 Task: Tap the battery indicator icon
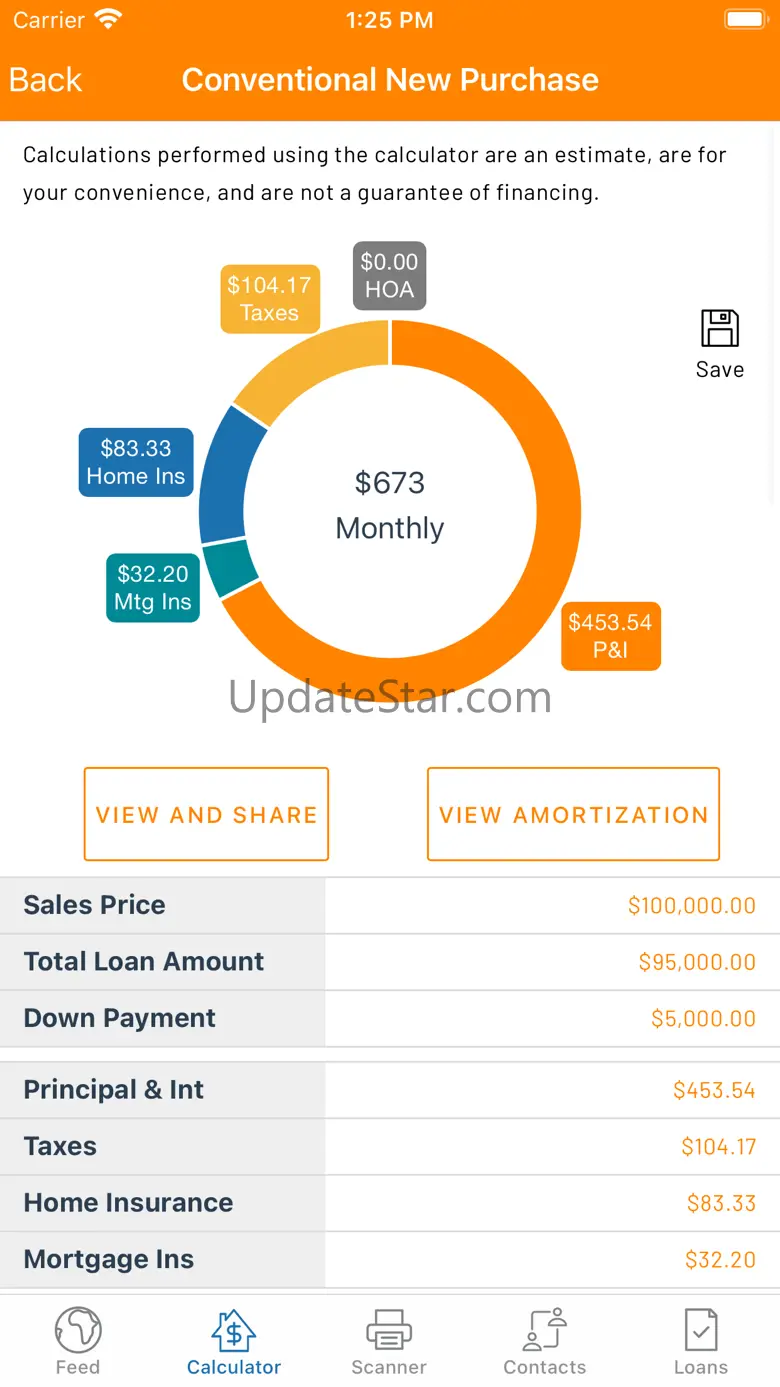pyautogui.click(x=745, y=19)
